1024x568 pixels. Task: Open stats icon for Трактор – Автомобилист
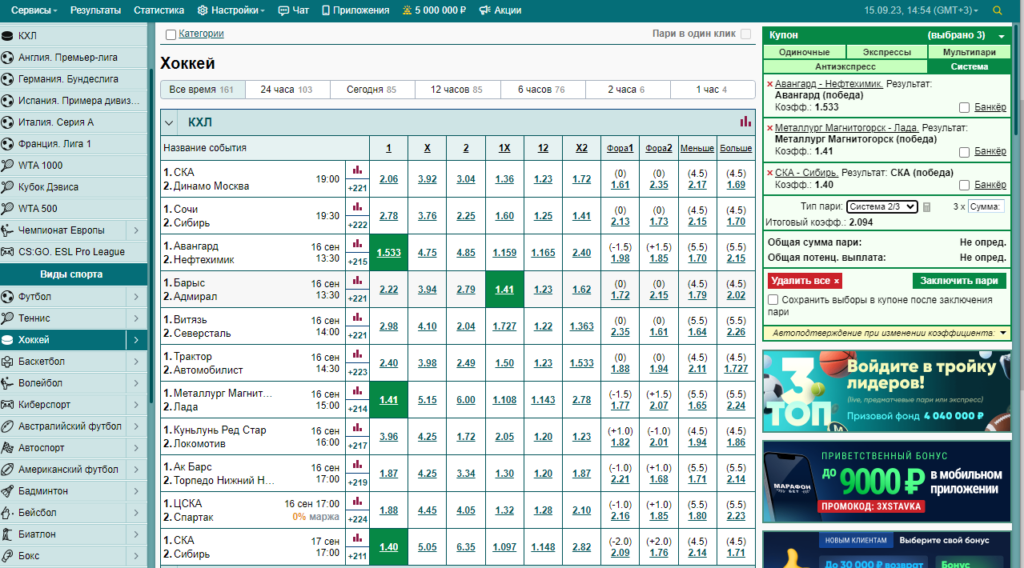(357, 355)
